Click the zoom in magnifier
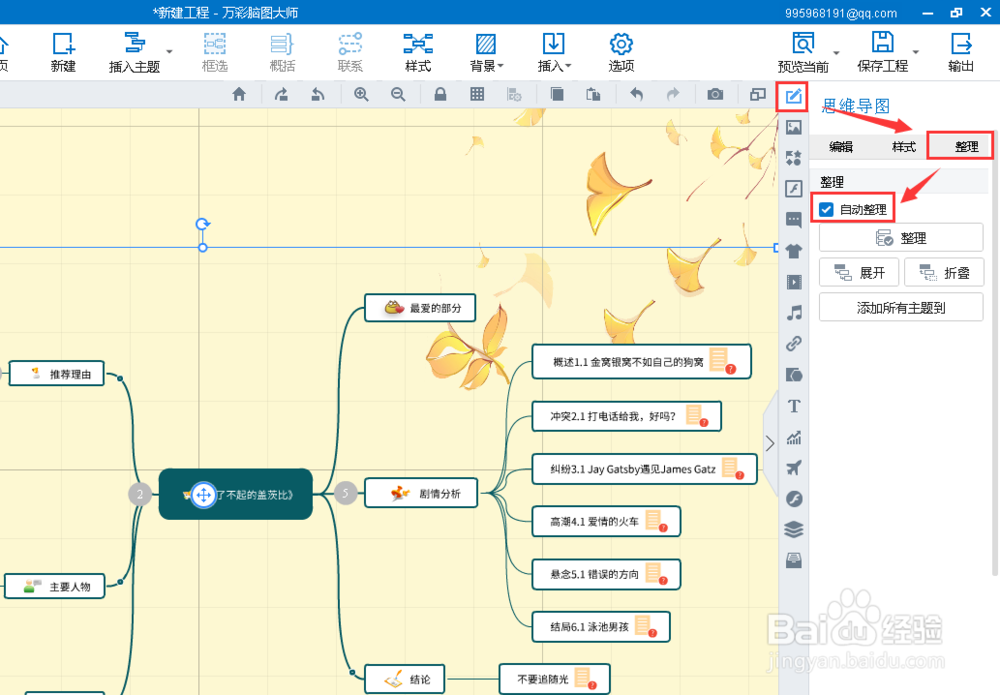Screen dimensions: 1000x695 tap(361, 94)
